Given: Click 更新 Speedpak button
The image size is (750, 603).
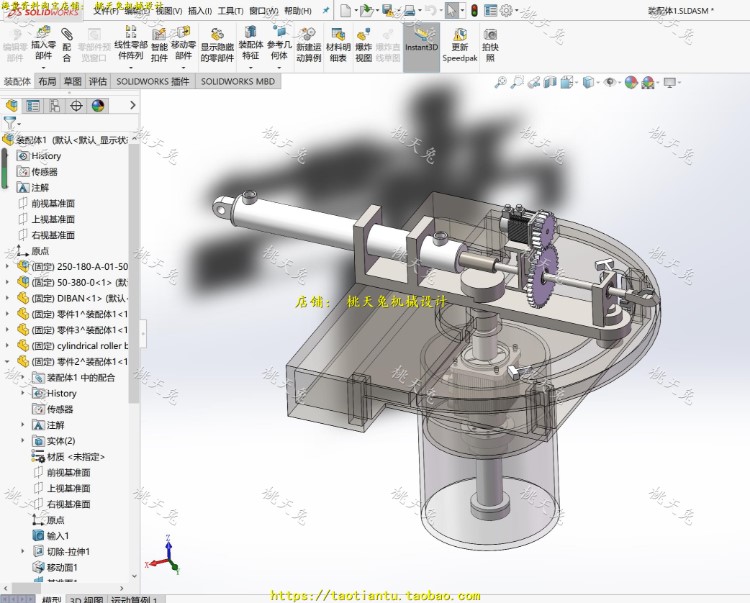Looking at the screenshot, I should pyautogui.click(x=460, y=45).
